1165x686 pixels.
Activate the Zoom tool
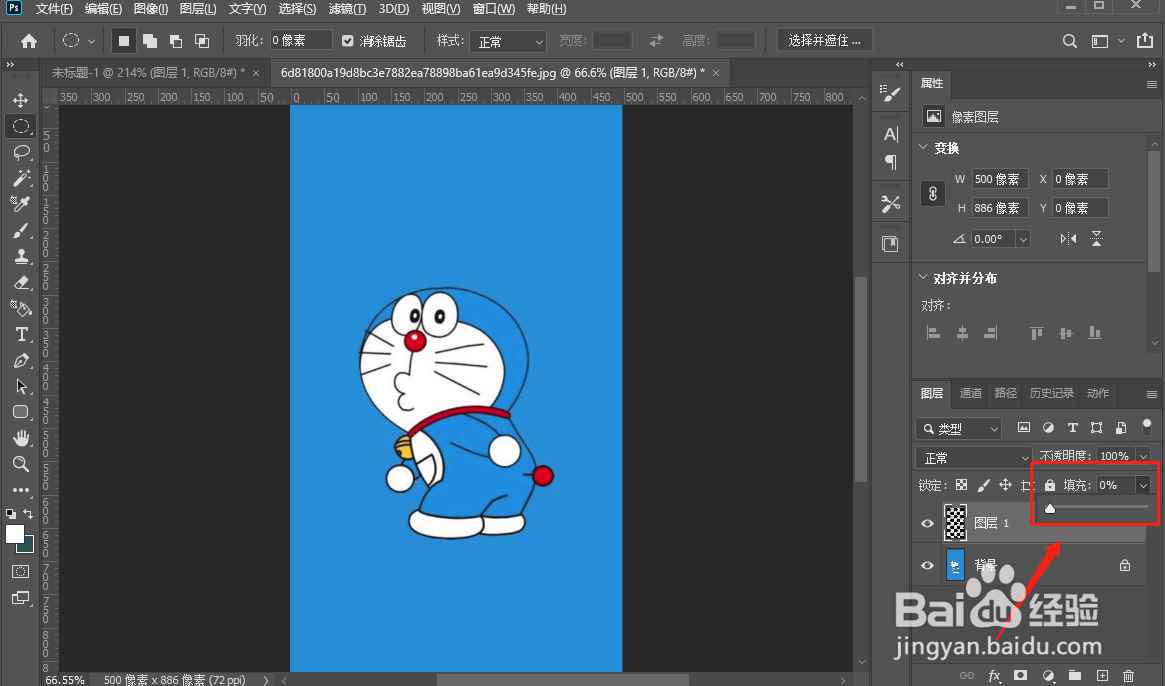tap(22, 464)
